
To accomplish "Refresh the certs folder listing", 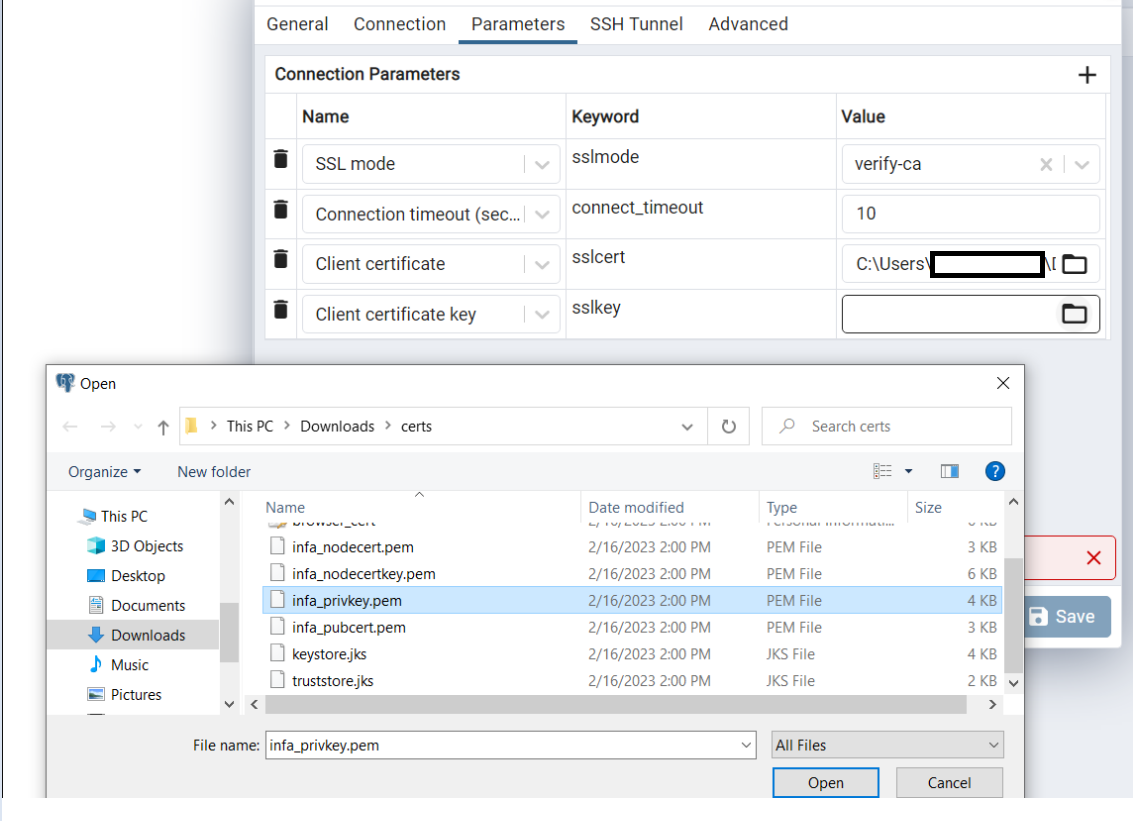I will tap(729, 427).
